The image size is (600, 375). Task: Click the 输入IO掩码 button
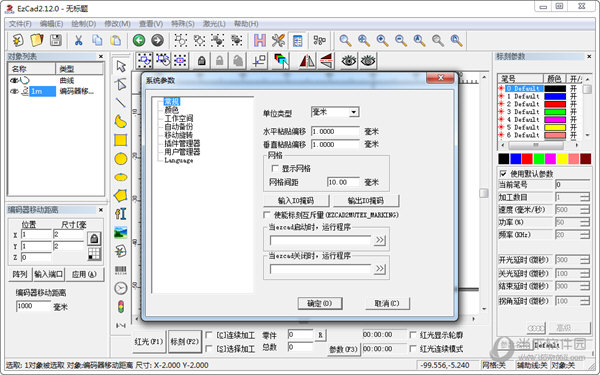click(296, 201)
